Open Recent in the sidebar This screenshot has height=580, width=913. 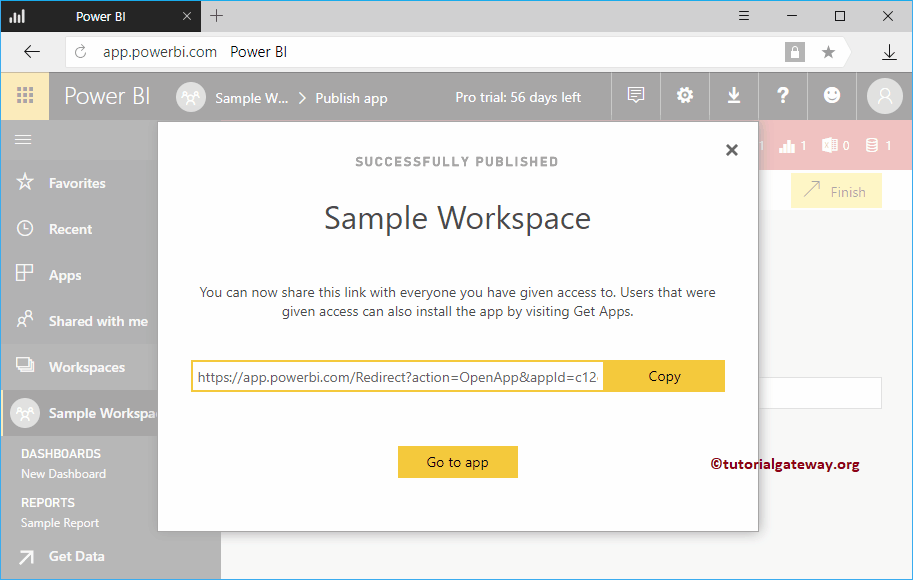point(70,229)
